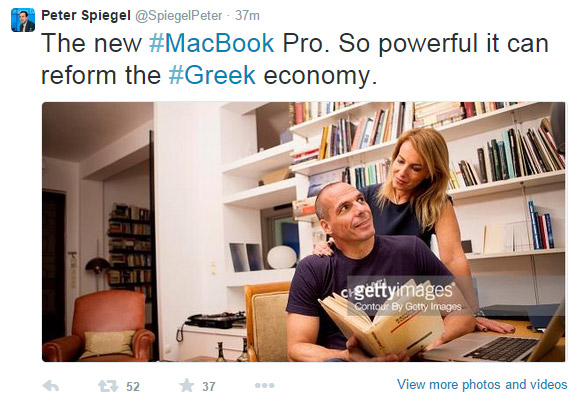577x407 pixels.
Task: Open more options ellipsis icon
Action: point(265,385)
